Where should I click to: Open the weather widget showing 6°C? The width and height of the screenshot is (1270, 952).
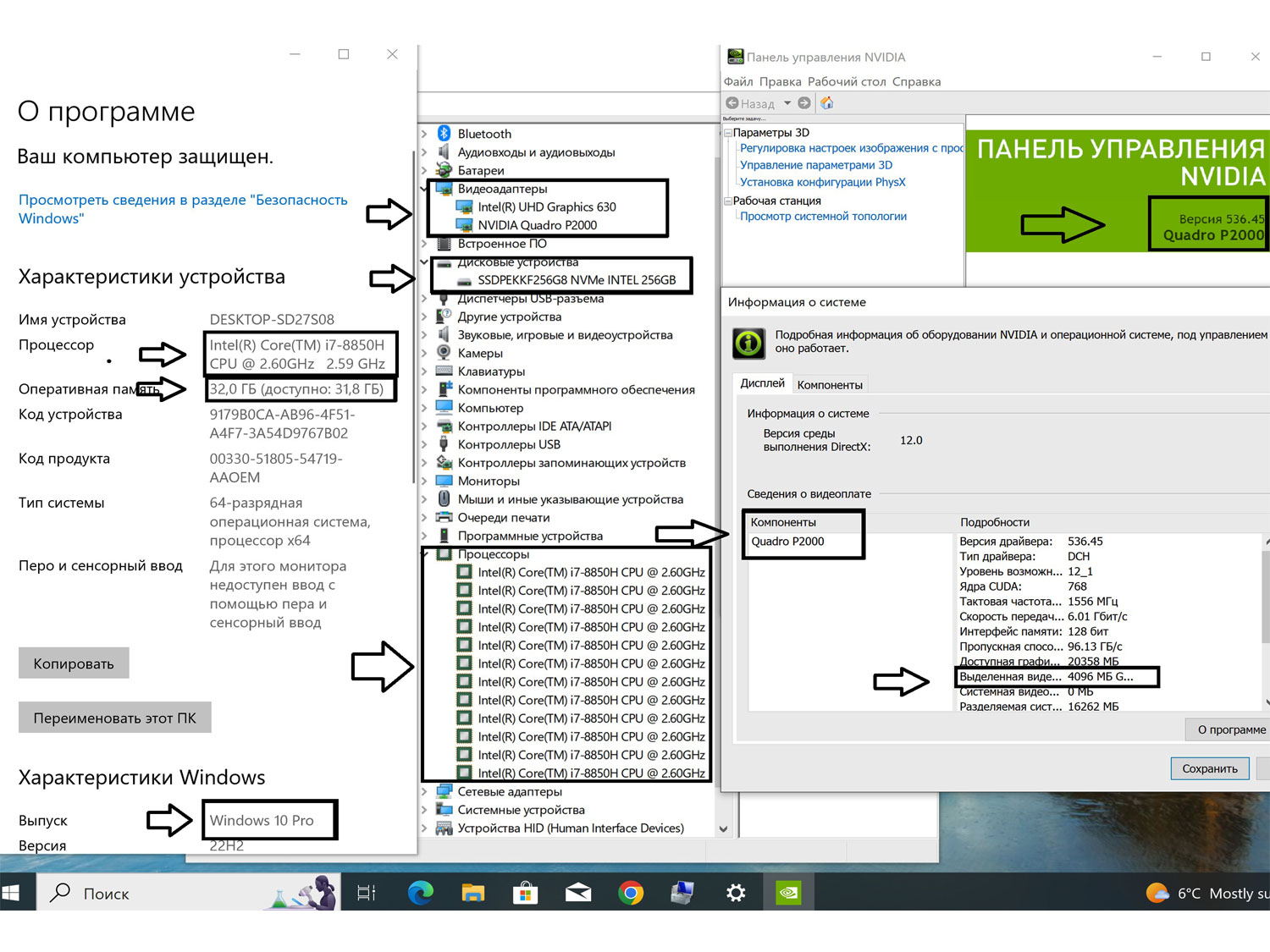tap(1207, 893)
